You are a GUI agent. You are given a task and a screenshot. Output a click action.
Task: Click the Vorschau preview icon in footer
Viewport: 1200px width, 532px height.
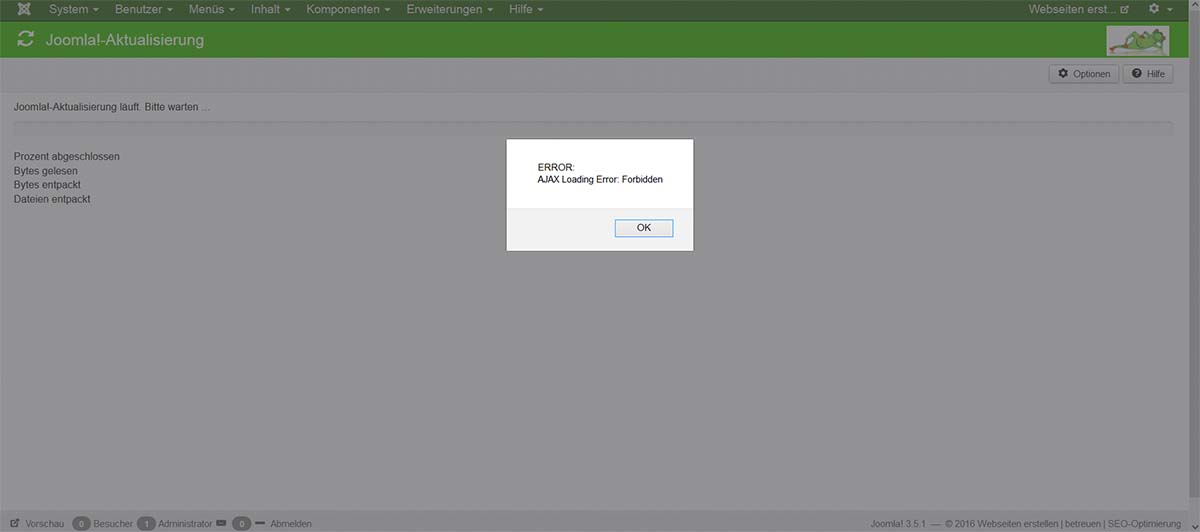point(16,523)
